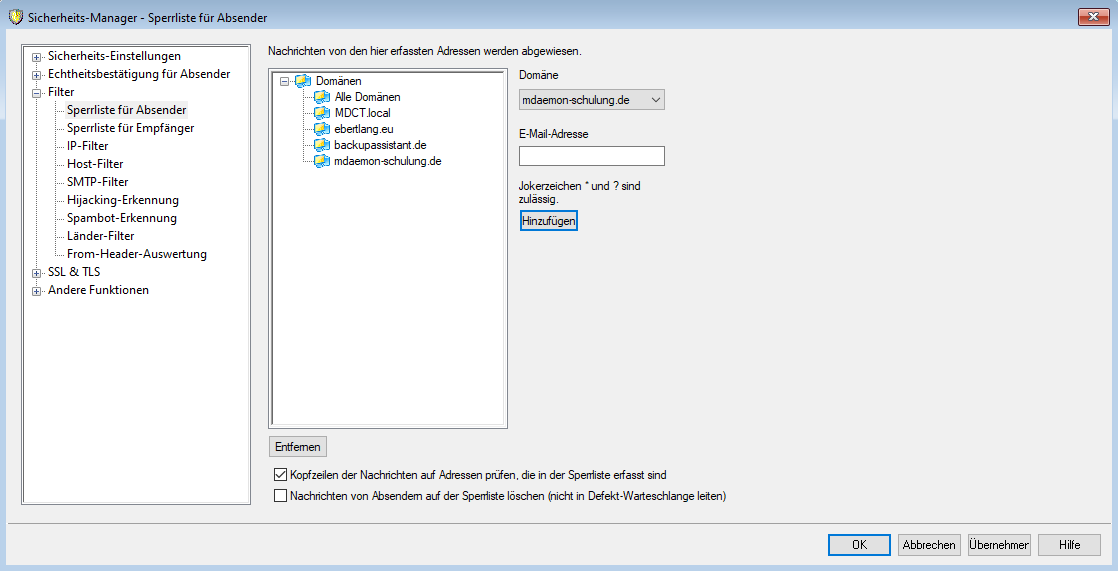1118x571 pixels.
Task: Click the icon beside Alle Domänen
Action: click(x=321, y=97)
